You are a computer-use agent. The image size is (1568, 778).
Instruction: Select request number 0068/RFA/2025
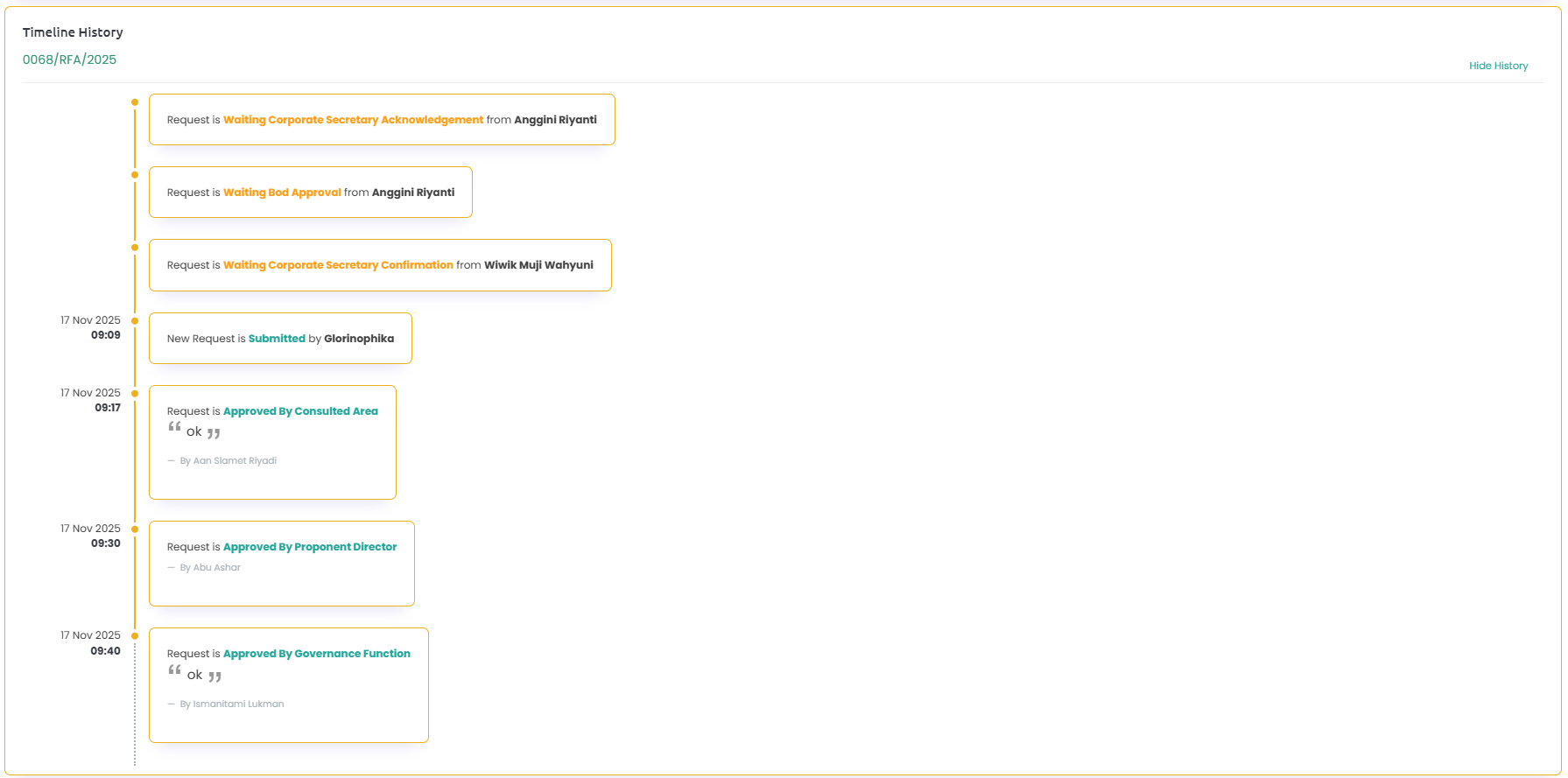(69, 60)
